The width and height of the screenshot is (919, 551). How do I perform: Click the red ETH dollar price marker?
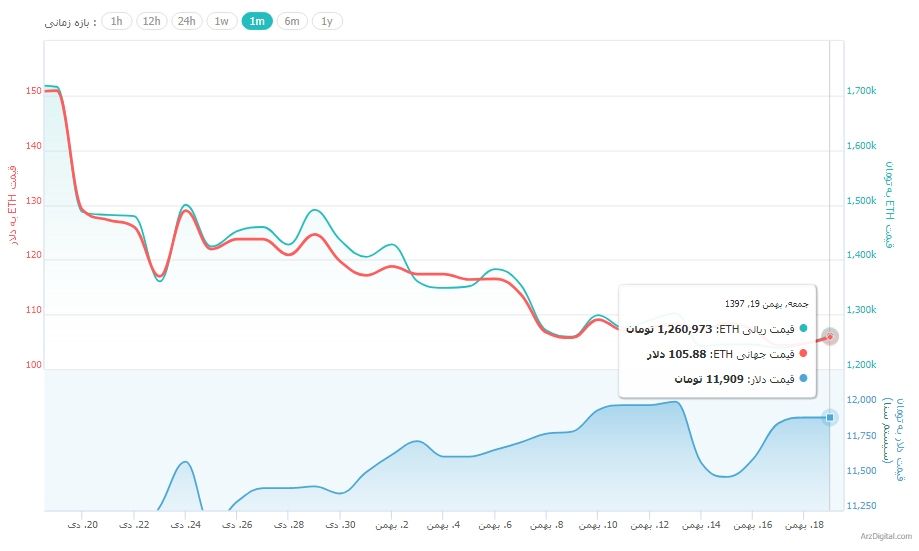click(x=829, y=337)
